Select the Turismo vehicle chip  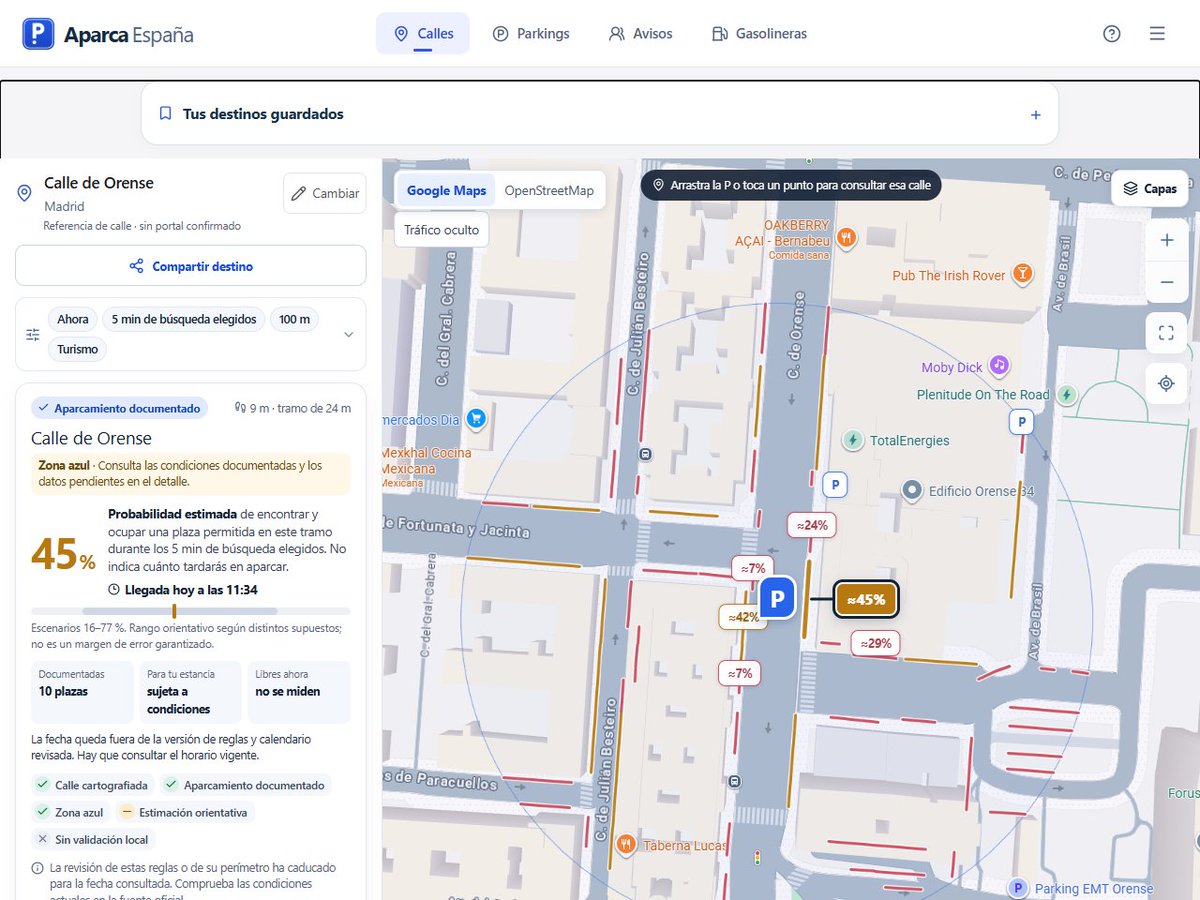(x=77, y=350)
